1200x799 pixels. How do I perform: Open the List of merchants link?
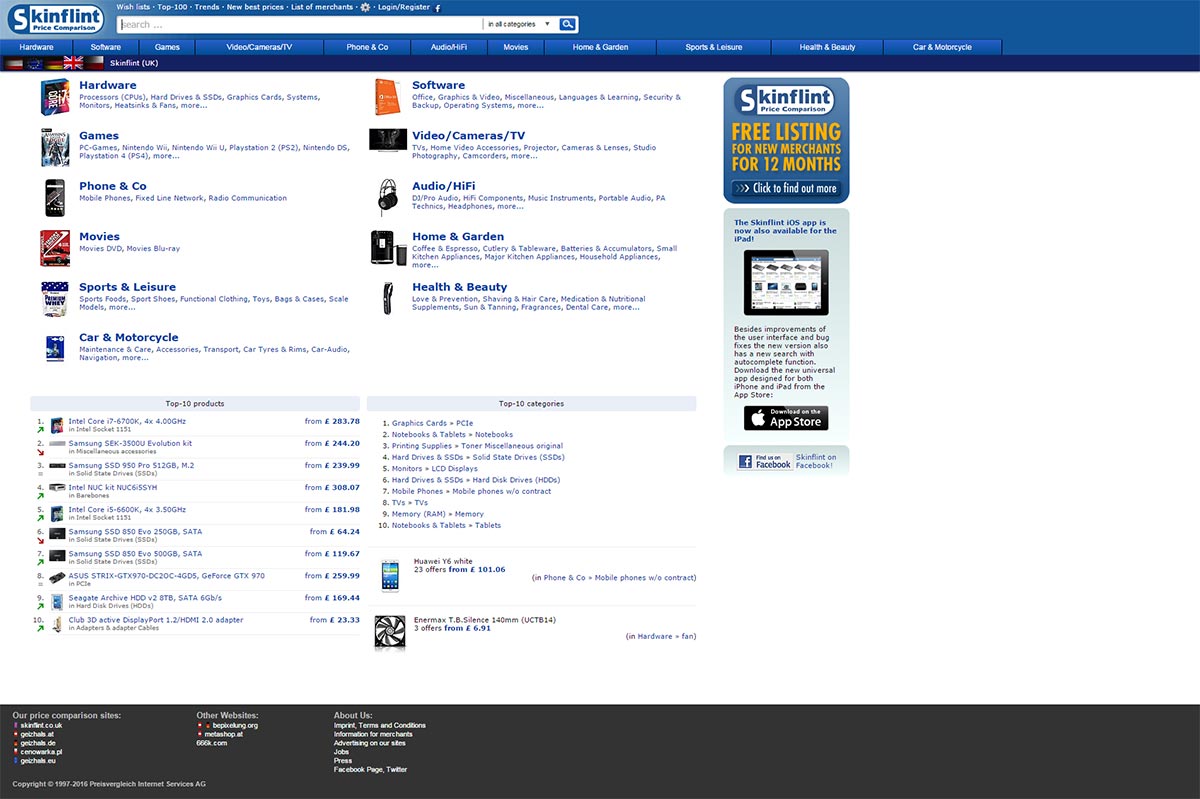(322, 7)
